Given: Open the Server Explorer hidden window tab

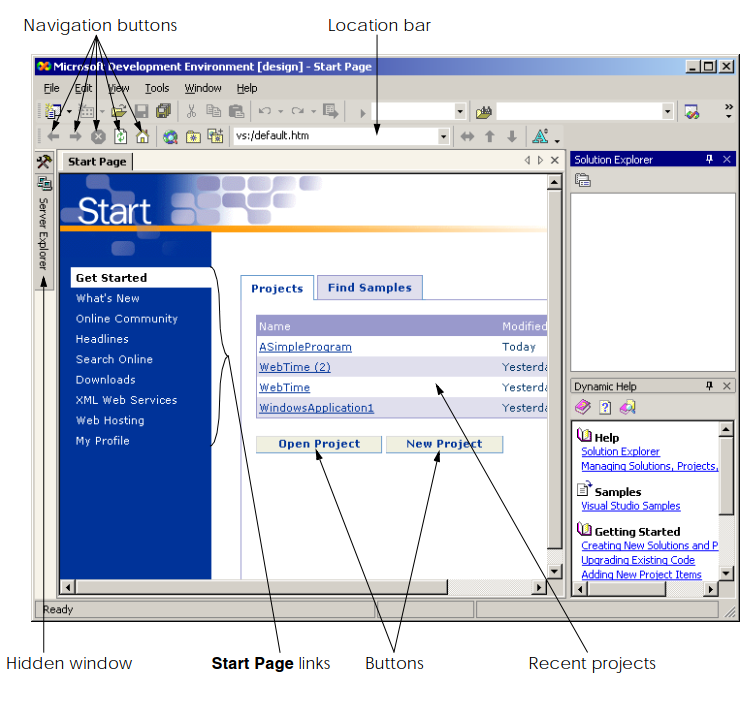Looking at the screenshot, I should tap(44, 233).
